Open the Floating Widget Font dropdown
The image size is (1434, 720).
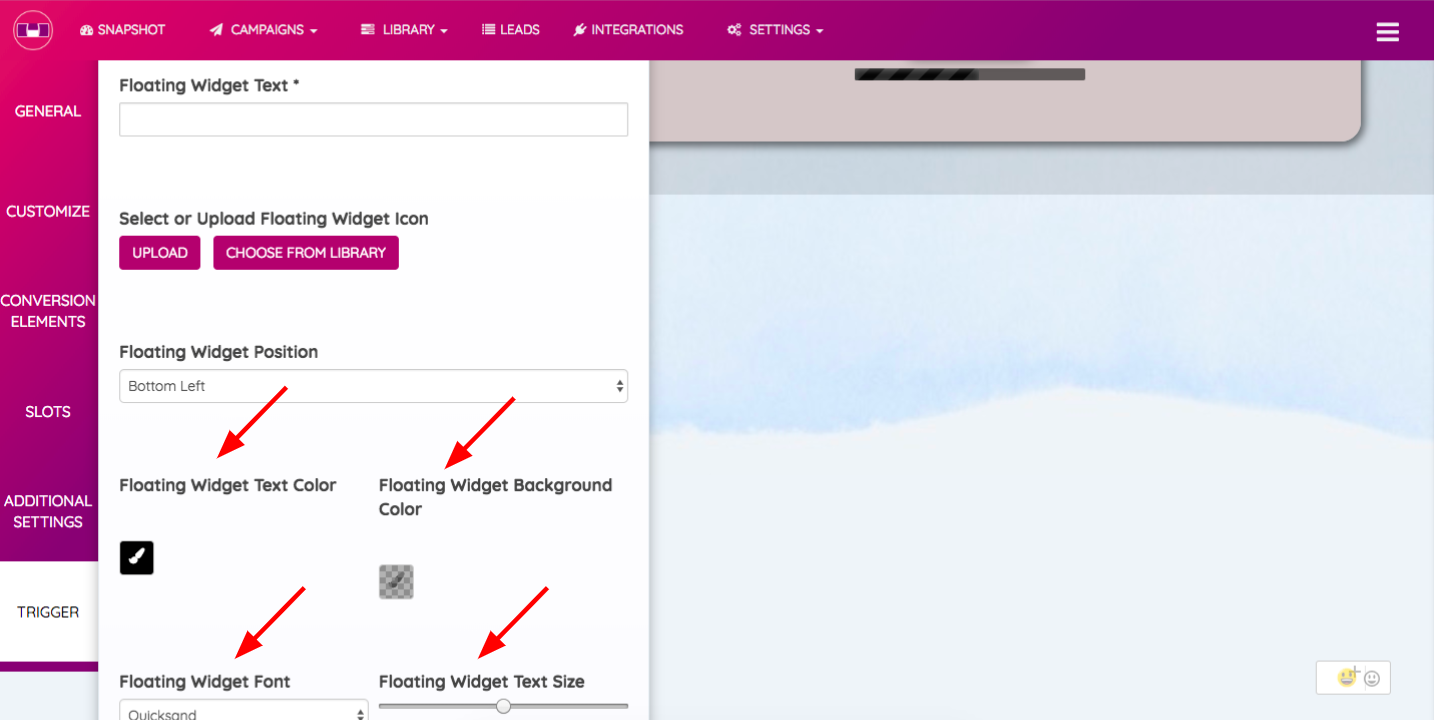[244, 712]
